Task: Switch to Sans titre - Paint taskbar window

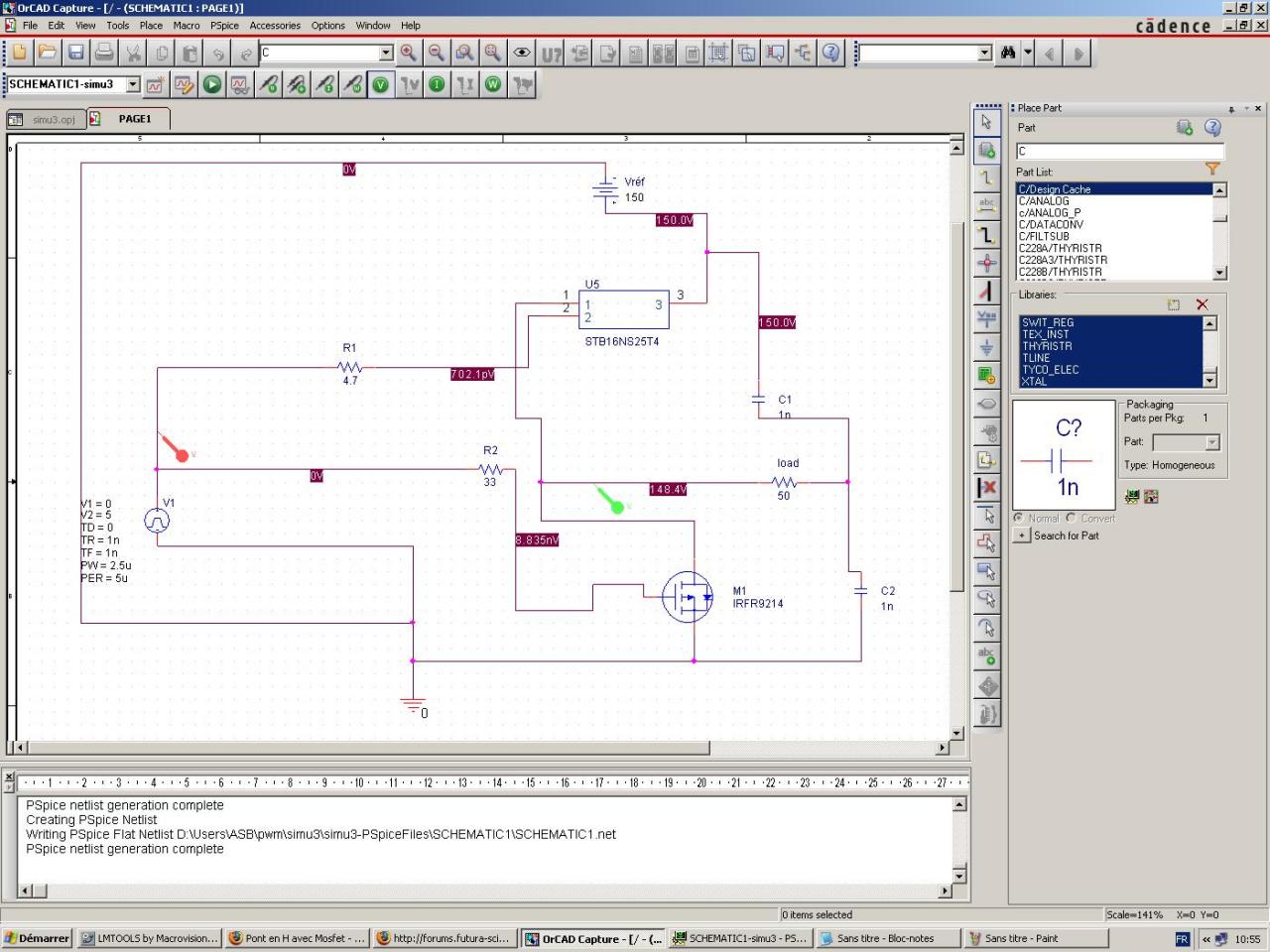Action: click(x=1037, y=938)
